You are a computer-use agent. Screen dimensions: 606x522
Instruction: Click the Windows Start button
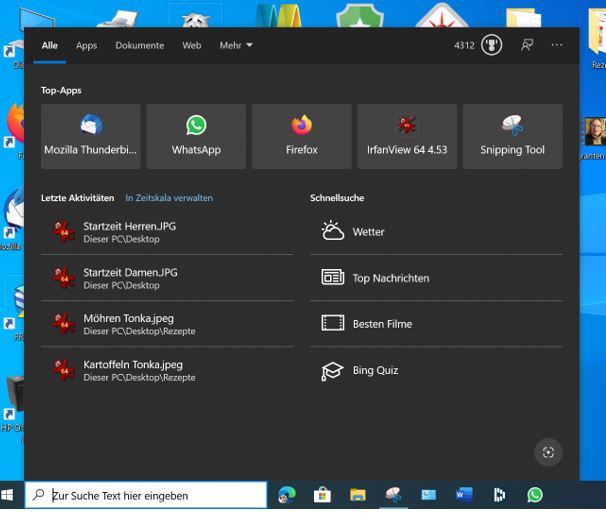tap(8, 495)
